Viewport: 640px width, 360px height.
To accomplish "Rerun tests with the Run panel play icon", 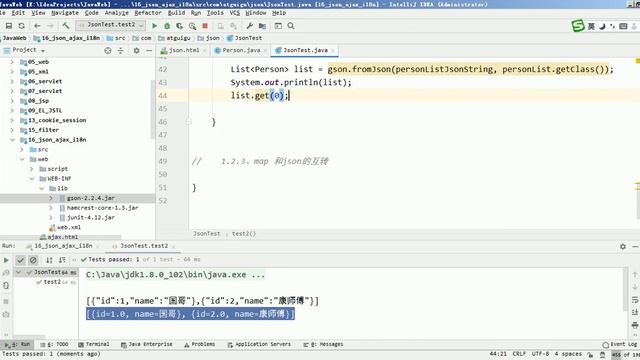I will (x=6, y=260).
